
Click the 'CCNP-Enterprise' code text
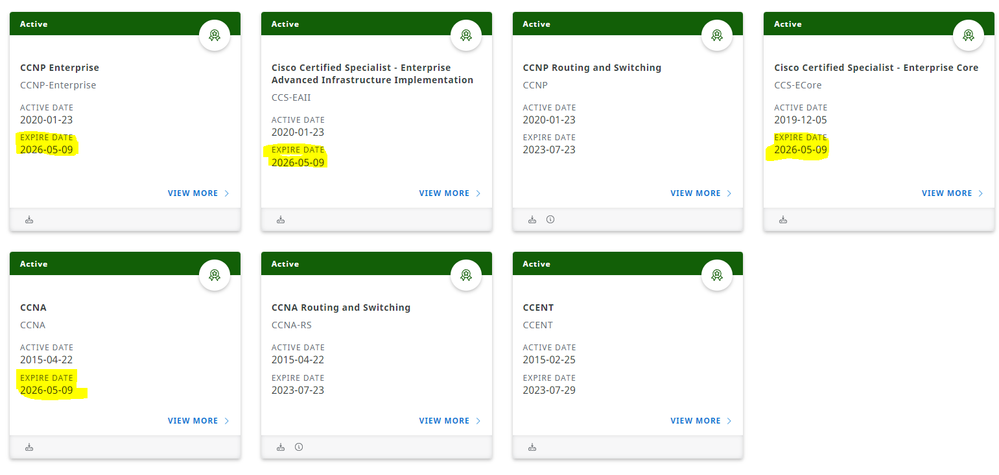pyautogui.click(x=58, y=85)
